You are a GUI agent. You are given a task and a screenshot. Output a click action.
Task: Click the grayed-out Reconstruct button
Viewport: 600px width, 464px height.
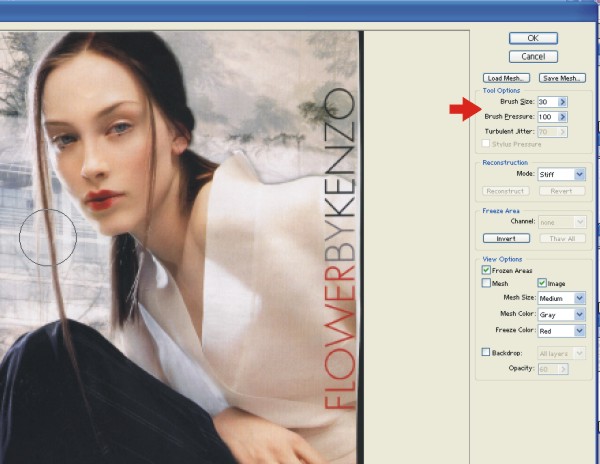[x=506, y=191]
